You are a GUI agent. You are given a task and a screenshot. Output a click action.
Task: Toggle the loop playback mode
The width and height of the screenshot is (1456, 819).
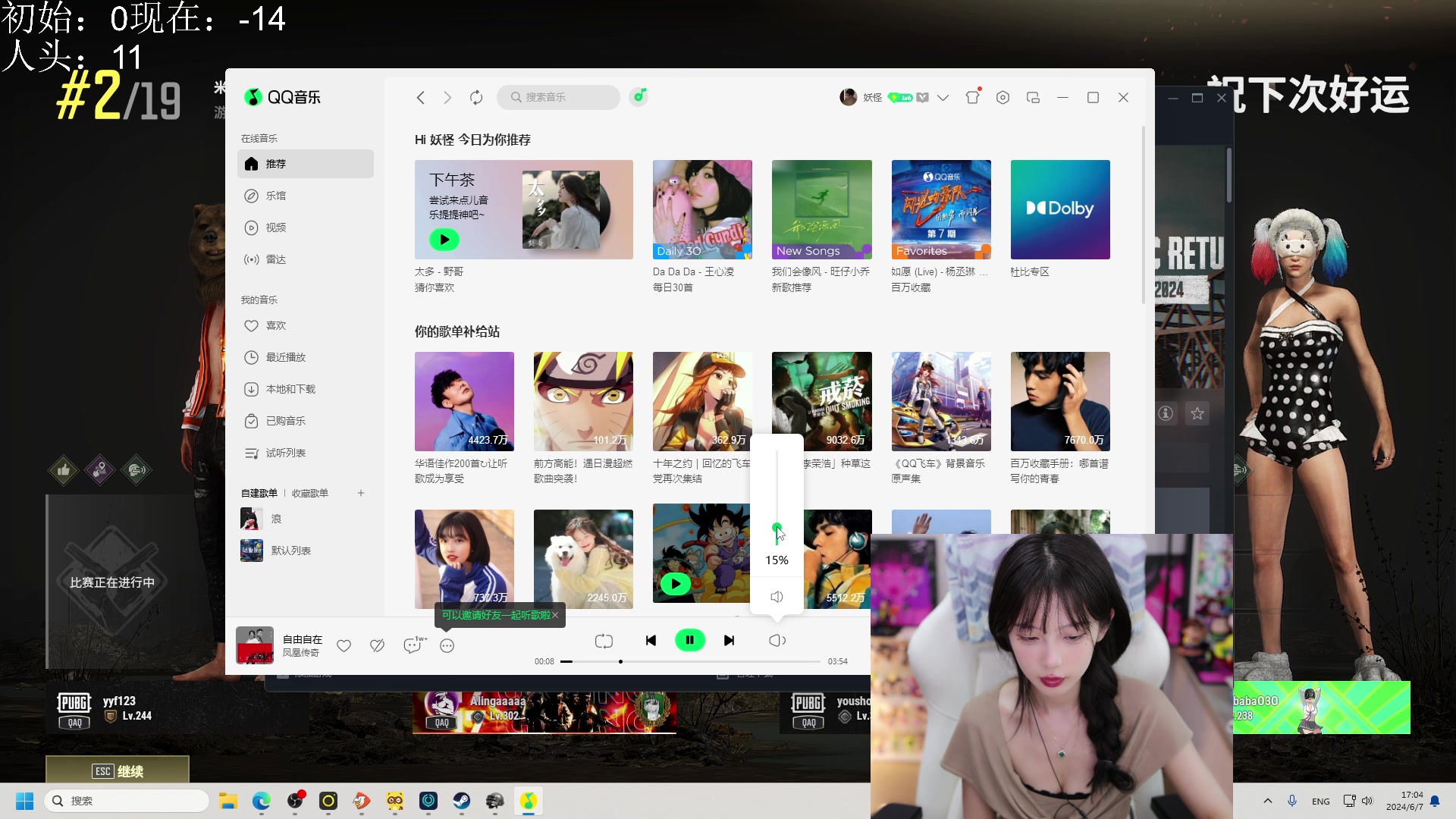(x=604, y=641)
